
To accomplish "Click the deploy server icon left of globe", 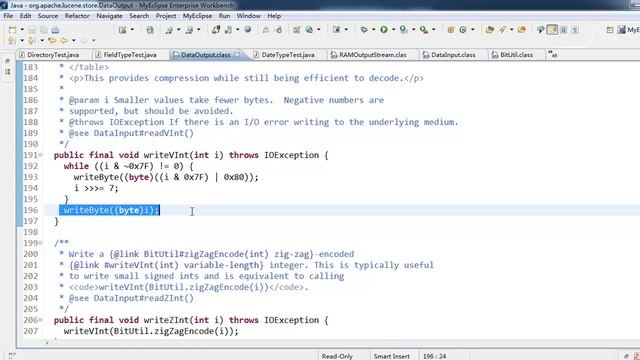I will point(228,29).
